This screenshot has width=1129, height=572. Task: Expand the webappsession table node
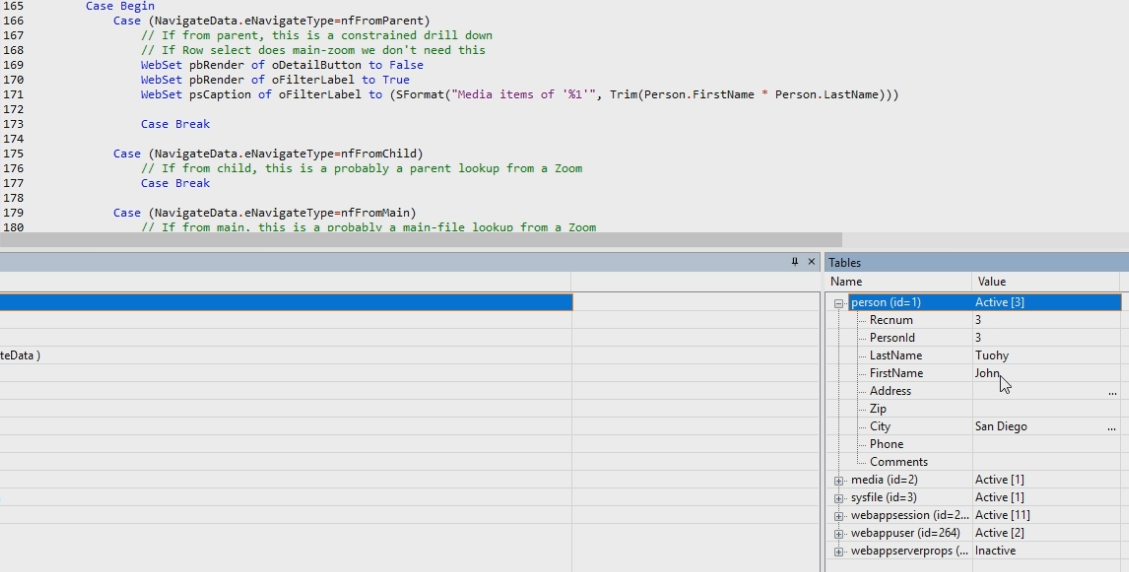[840, 516]
